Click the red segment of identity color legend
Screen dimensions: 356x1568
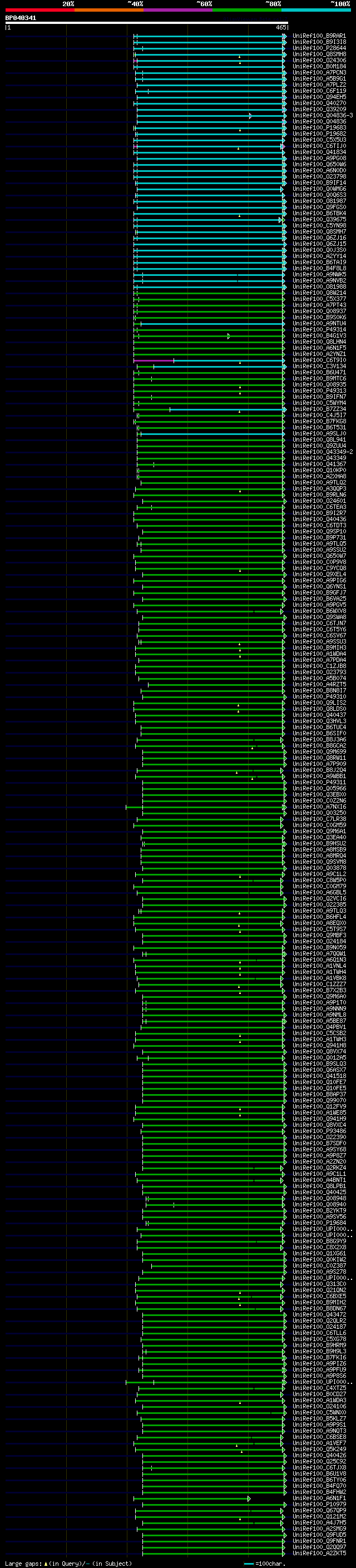pyautogui.click(x=39, y=10)
